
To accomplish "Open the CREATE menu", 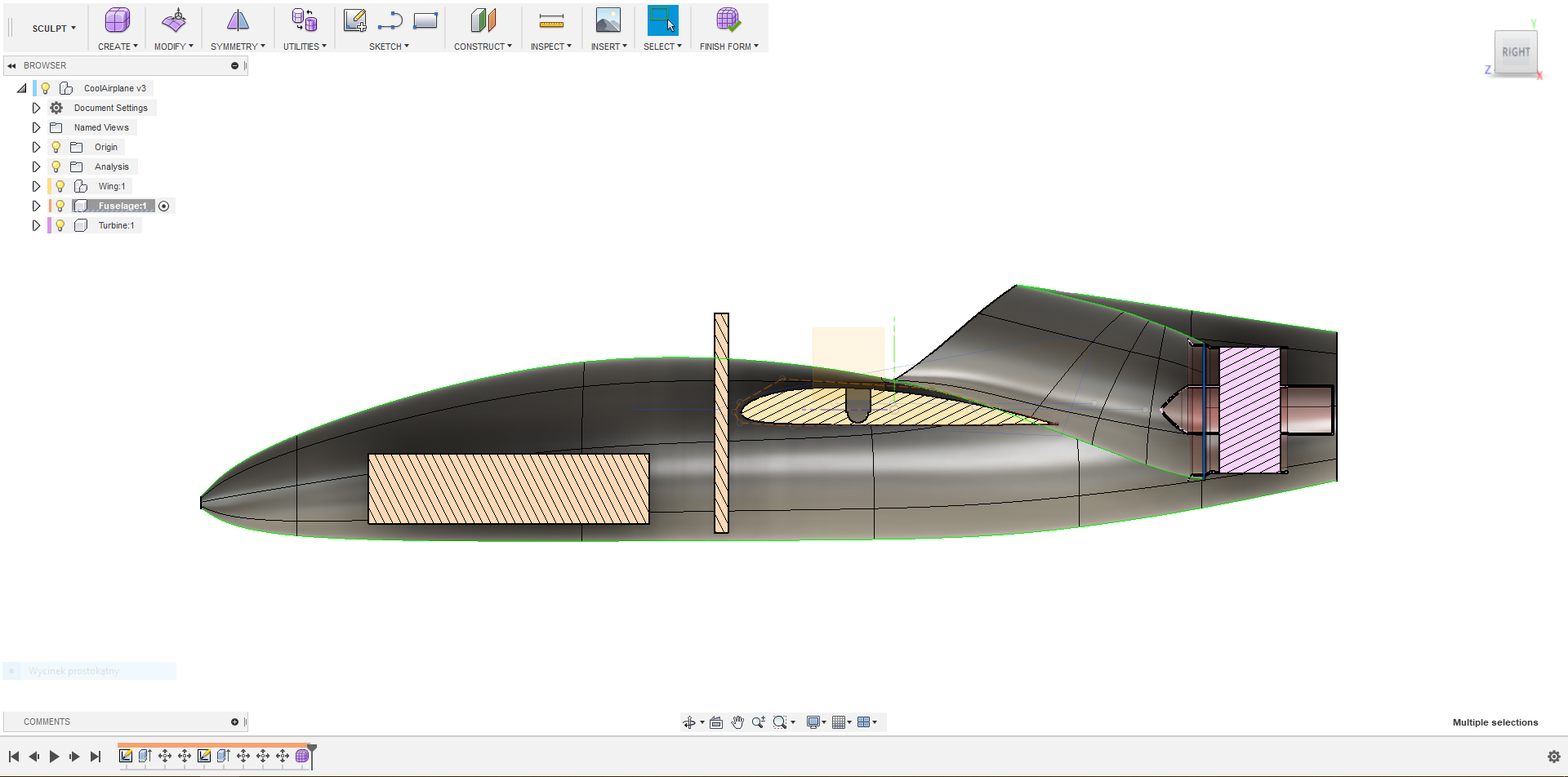I will 118,47.
